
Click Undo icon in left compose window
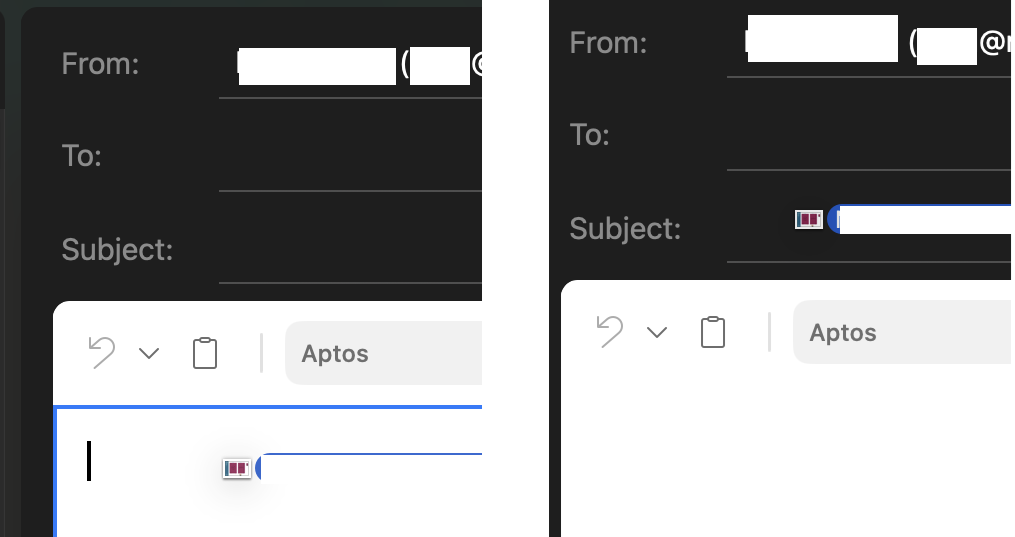101,353
